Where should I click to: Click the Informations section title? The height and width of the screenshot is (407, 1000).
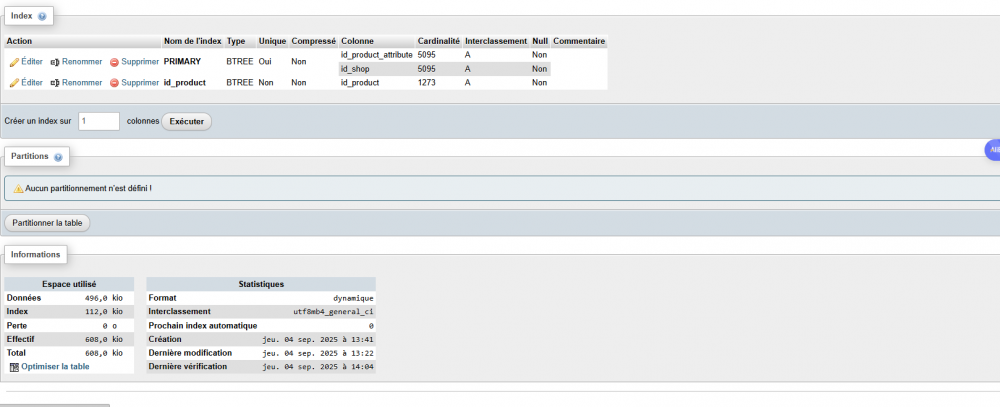[x=36, y=254]
